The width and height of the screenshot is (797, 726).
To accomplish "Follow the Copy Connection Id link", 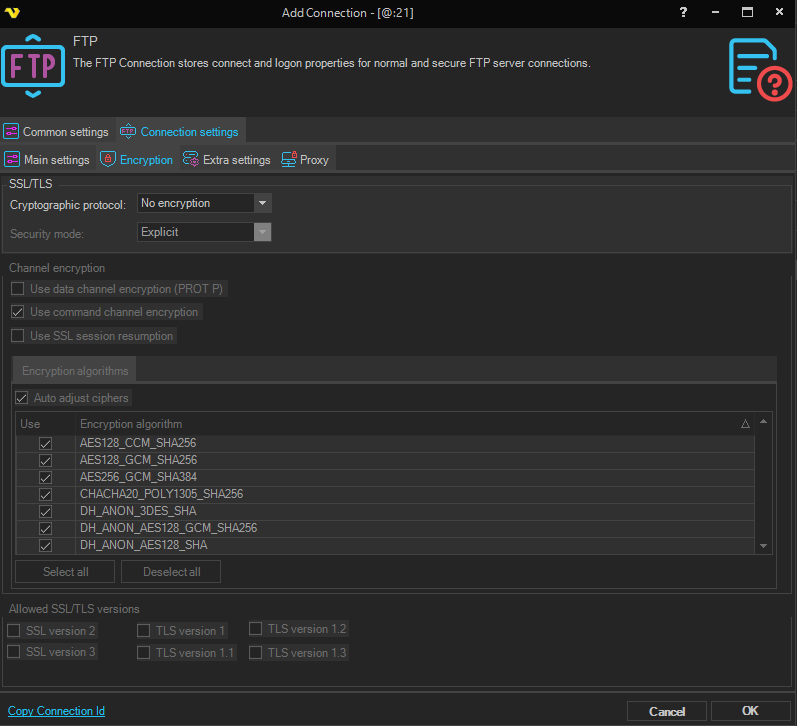I will tap(56, 711).
